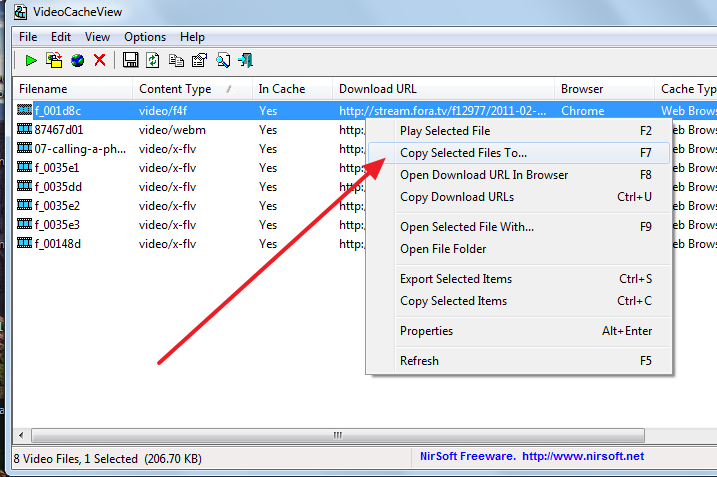Screen dimensions: 717x477
Task: Click the Open Download URL globe icon
Action: pyautogui.click(x=78, y=60)
